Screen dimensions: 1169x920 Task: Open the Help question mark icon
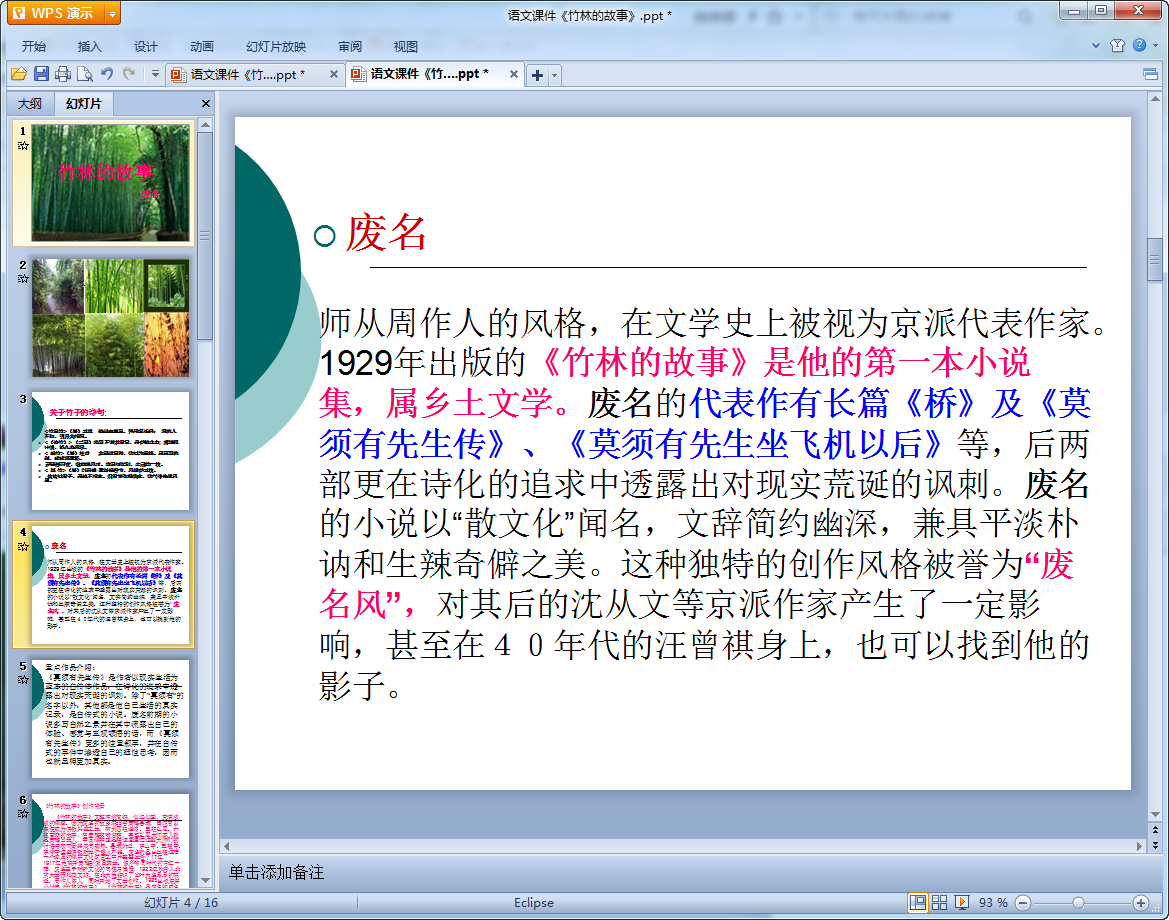pyautogui.click(x=1140, y=45)
